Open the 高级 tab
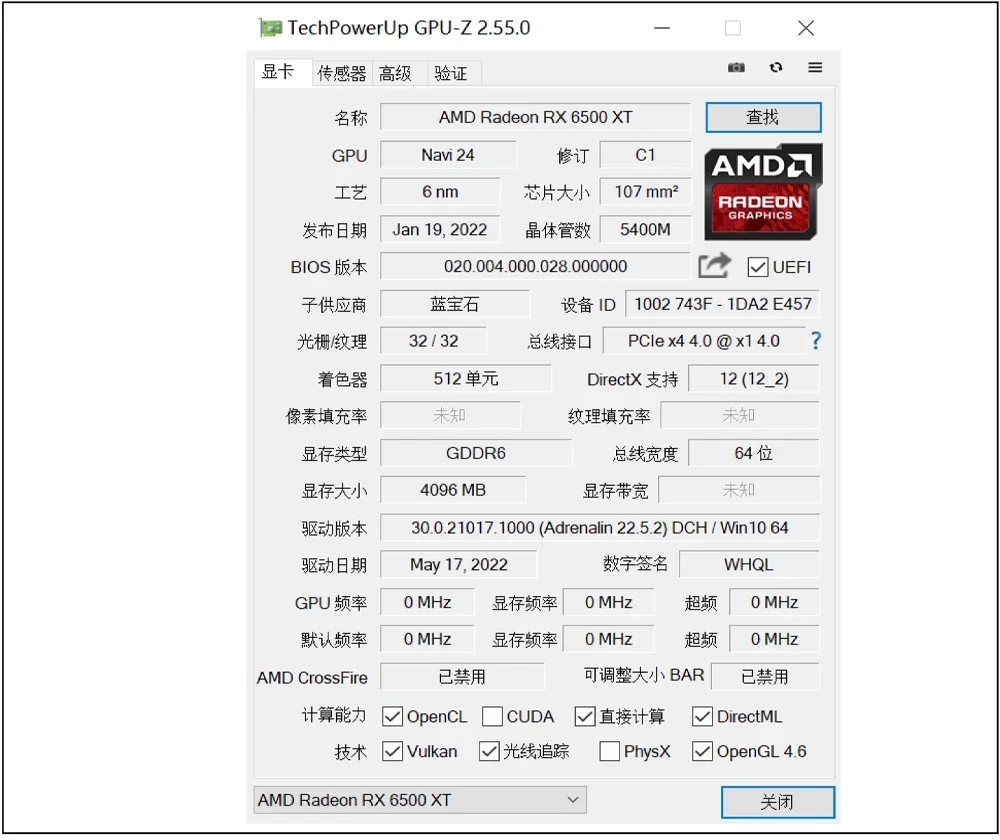The width and height of the screenshot is (1000, 840). coord(395,73)
